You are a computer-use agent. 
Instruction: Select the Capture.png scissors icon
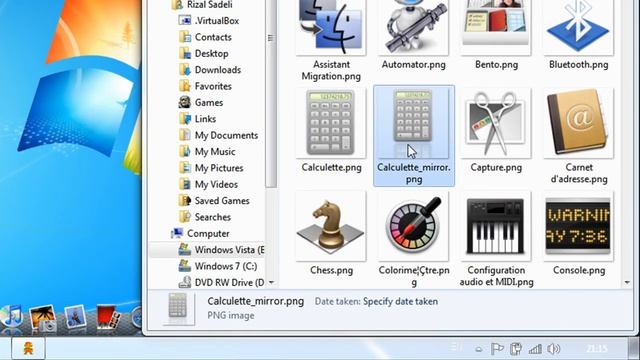click(496, 123)
